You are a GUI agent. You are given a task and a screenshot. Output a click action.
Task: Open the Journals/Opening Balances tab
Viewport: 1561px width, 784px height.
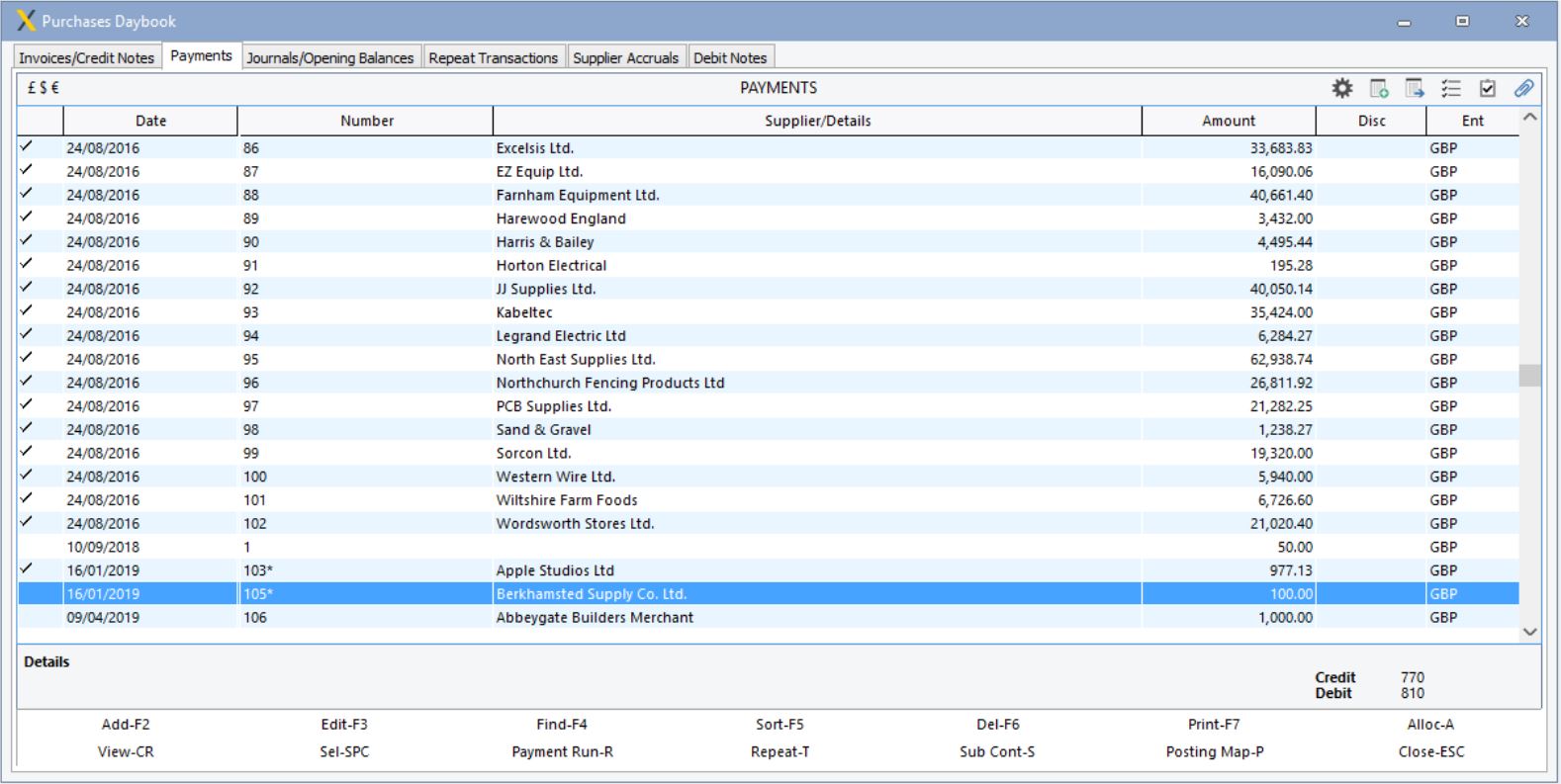[x=330, y=57]
